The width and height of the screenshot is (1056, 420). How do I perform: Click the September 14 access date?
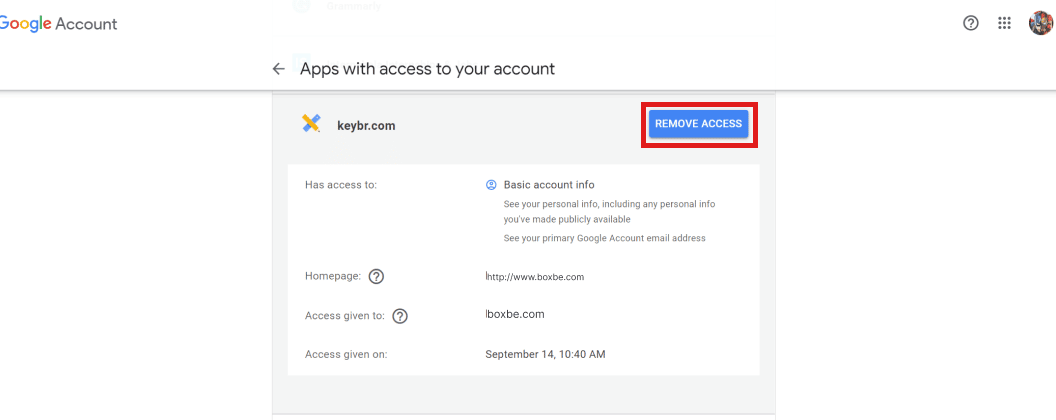point(545,354)
